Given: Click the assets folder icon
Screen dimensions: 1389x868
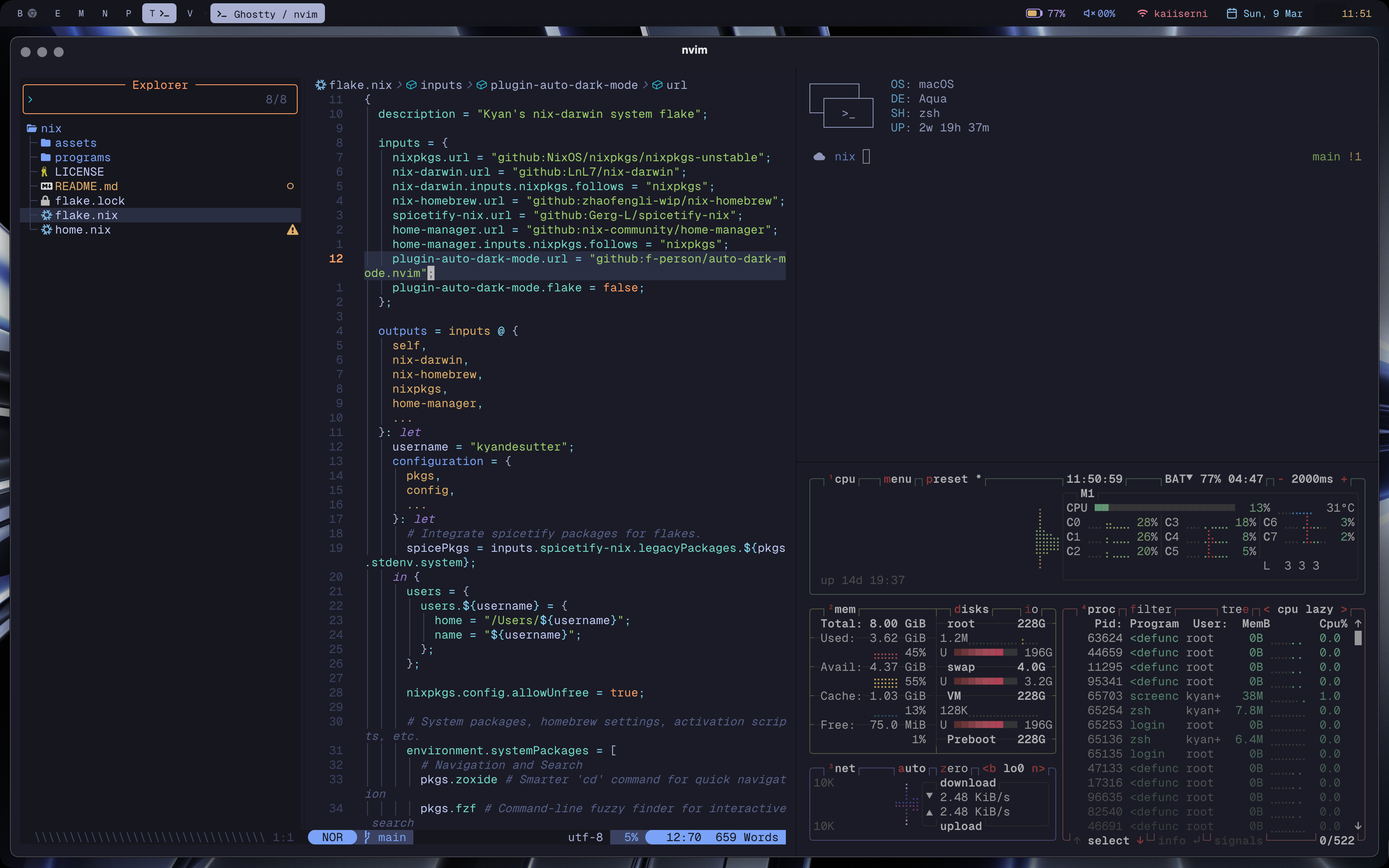Looking at the screenshot, I should (x=46, y=143).
